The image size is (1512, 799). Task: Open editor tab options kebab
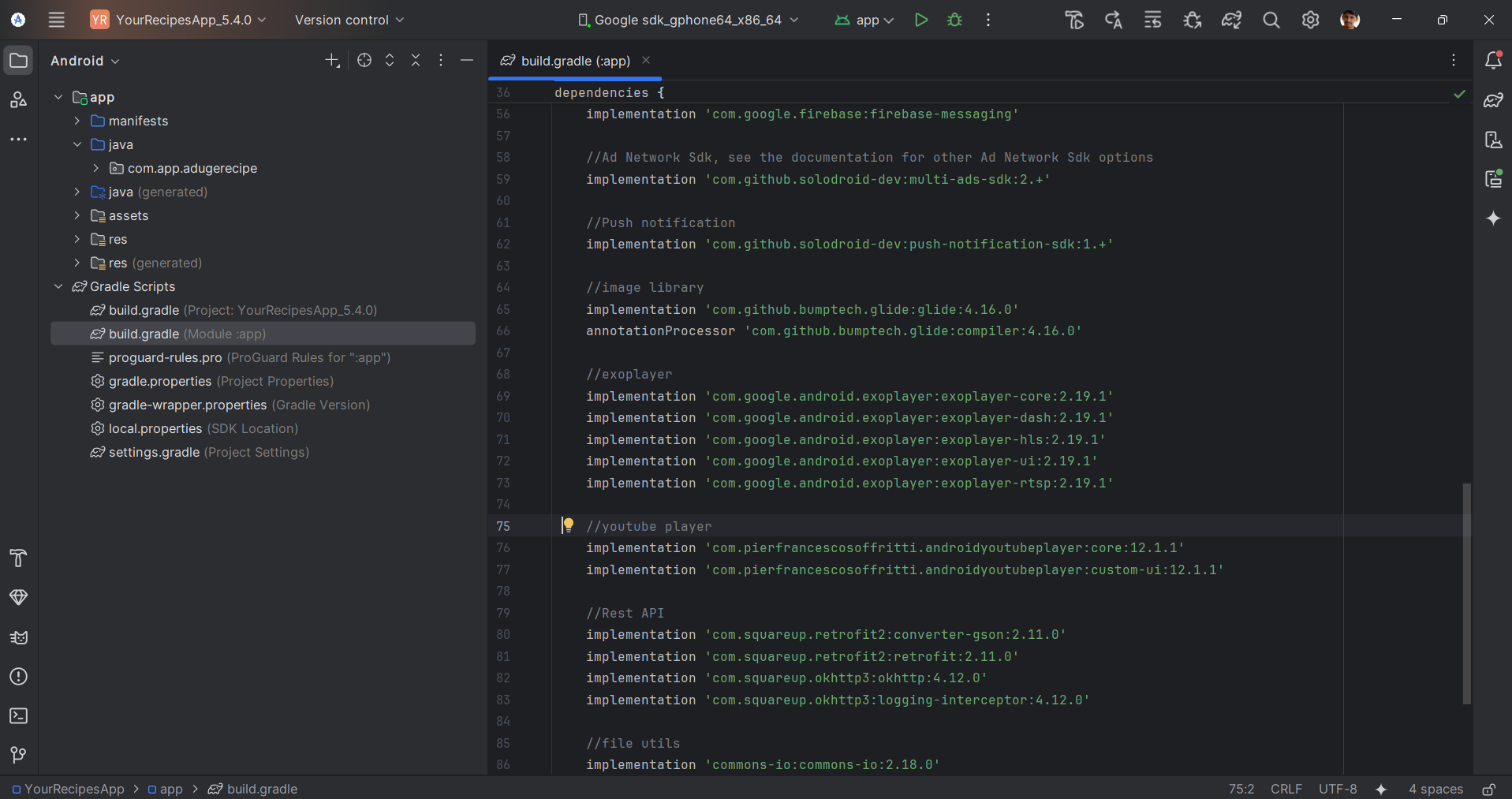[x=1454, y=60]
